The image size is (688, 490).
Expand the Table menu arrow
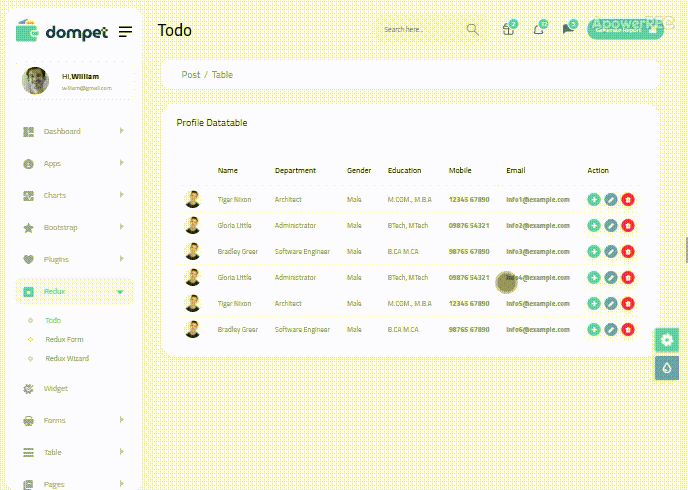click(122, 452)
